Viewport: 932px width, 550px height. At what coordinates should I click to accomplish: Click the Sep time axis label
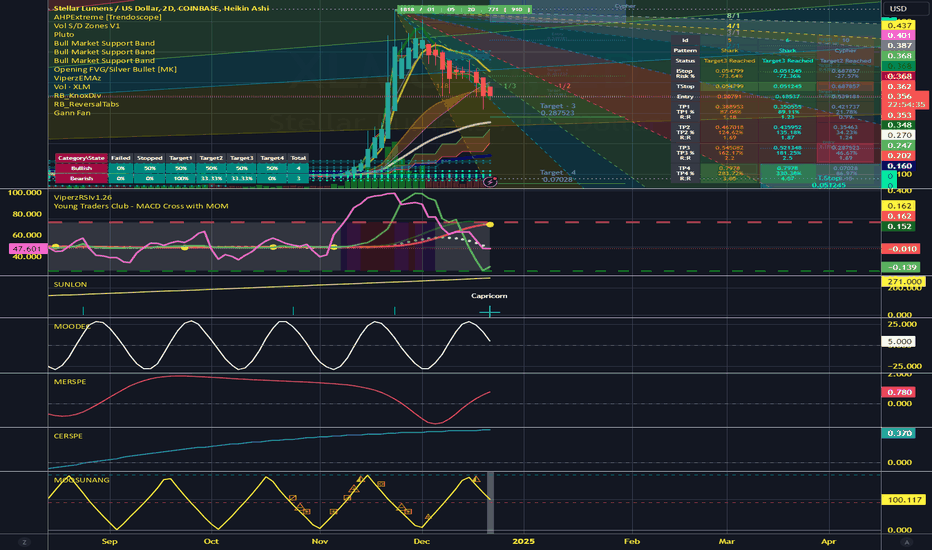(109, 542)
